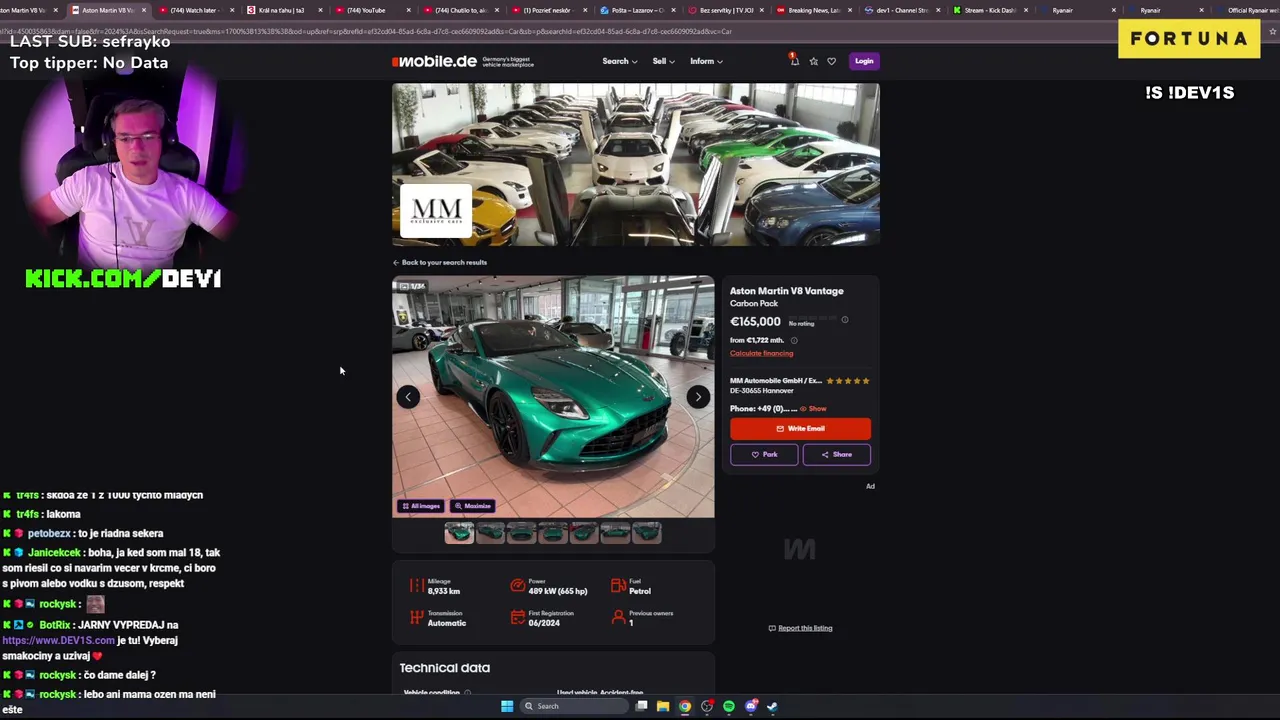Click the financing info icon beside €1,722 mth.

794,340
